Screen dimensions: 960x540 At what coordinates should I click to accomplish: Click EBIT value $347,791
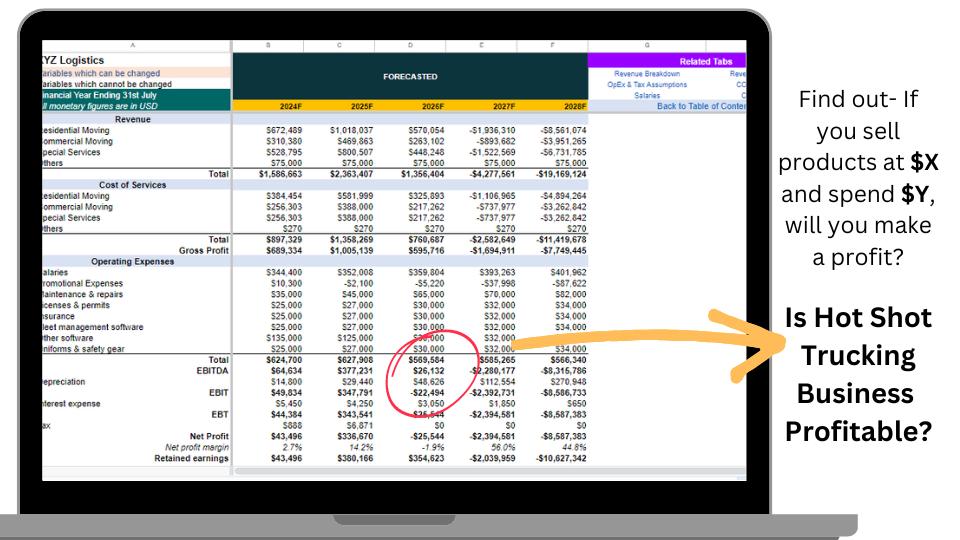click(x=355, y=393)
